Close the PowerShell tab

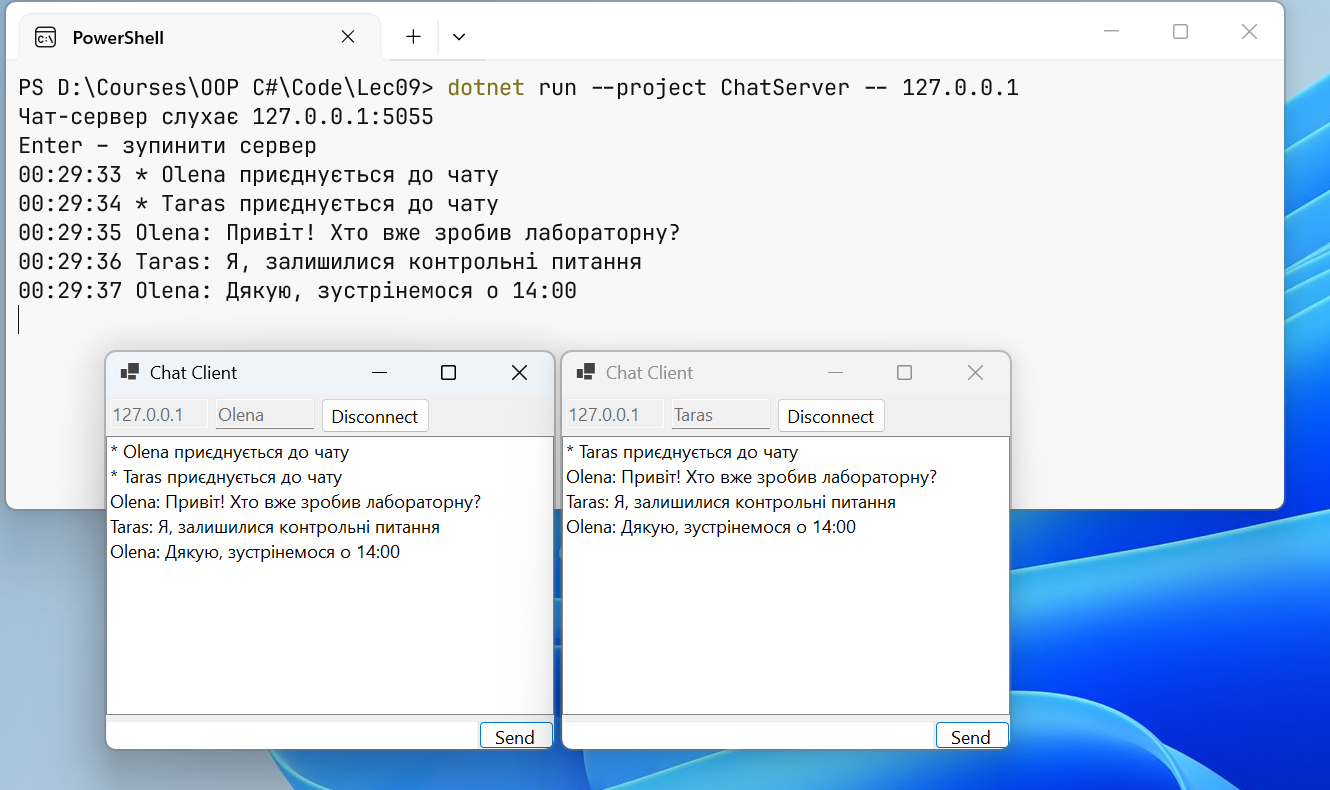tap(348, 37)
